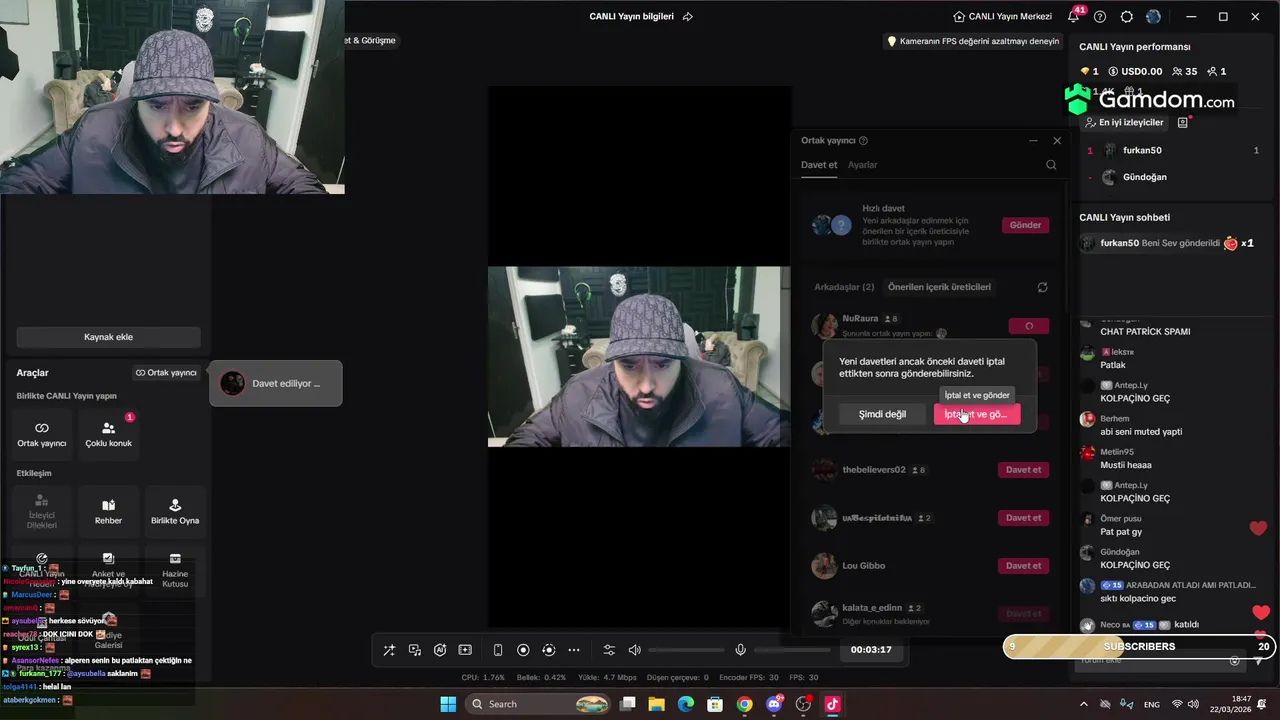The height and width of the screenshot is (720, 1280).
Task: Open the Ortak yayıncı tool tile
Action: click(x=42, y=434)
